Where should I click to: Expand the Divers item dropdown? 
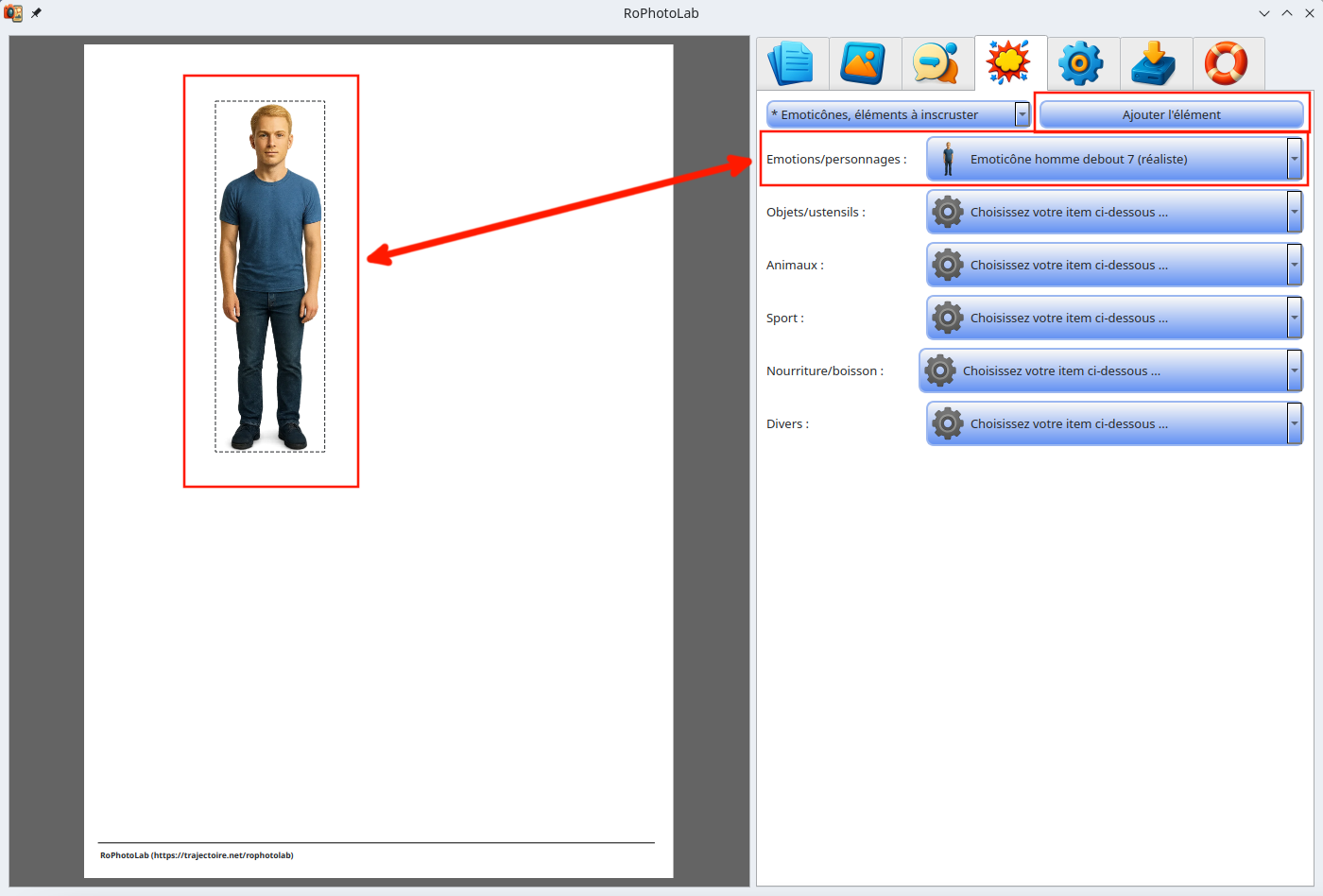(x=1113, y=423)
